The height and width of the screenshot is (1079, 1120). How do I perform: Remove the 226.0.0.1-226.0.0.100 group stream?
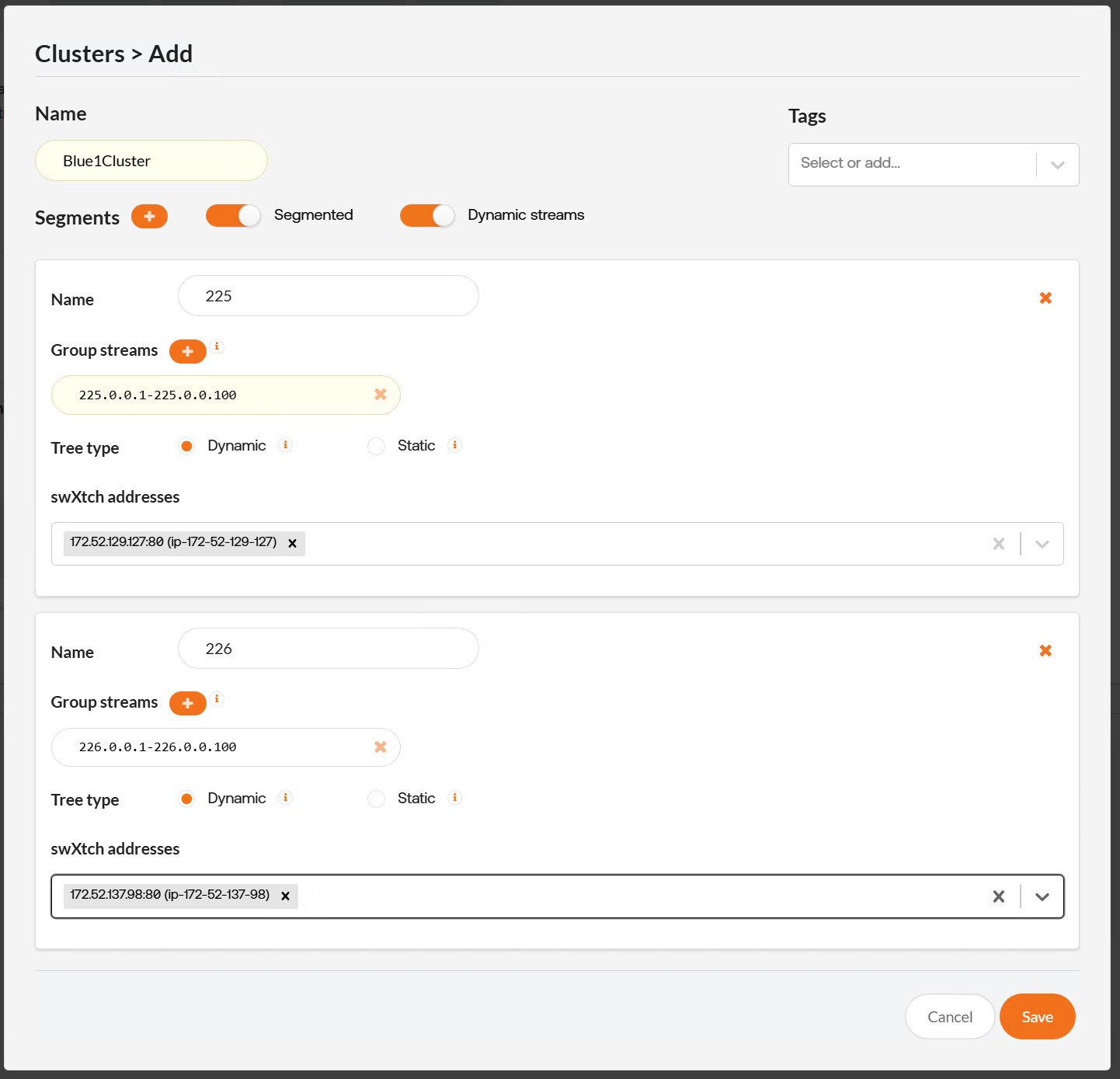coord(380,747)
